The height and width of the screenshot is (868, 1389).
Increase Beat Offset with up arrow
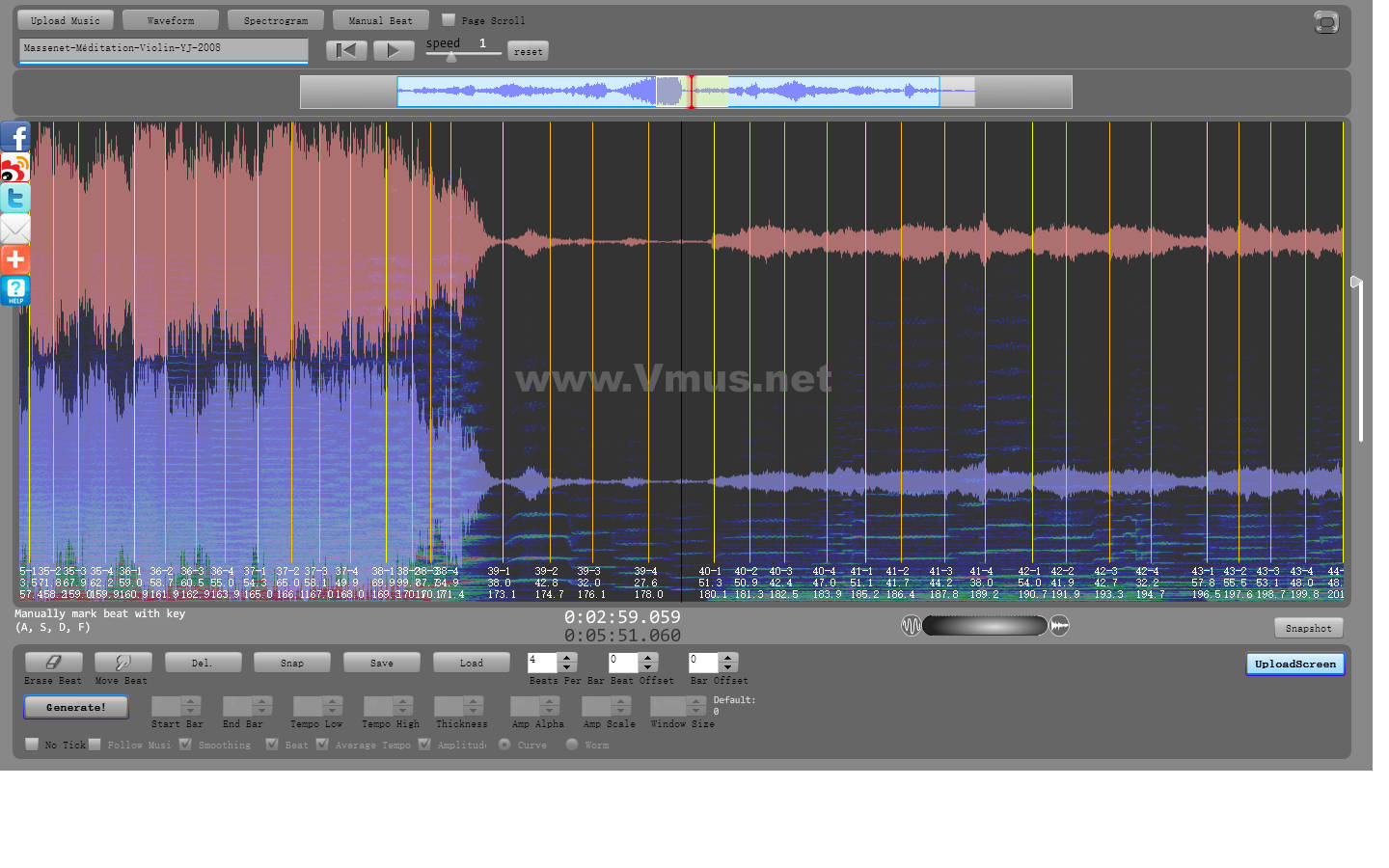648,658
